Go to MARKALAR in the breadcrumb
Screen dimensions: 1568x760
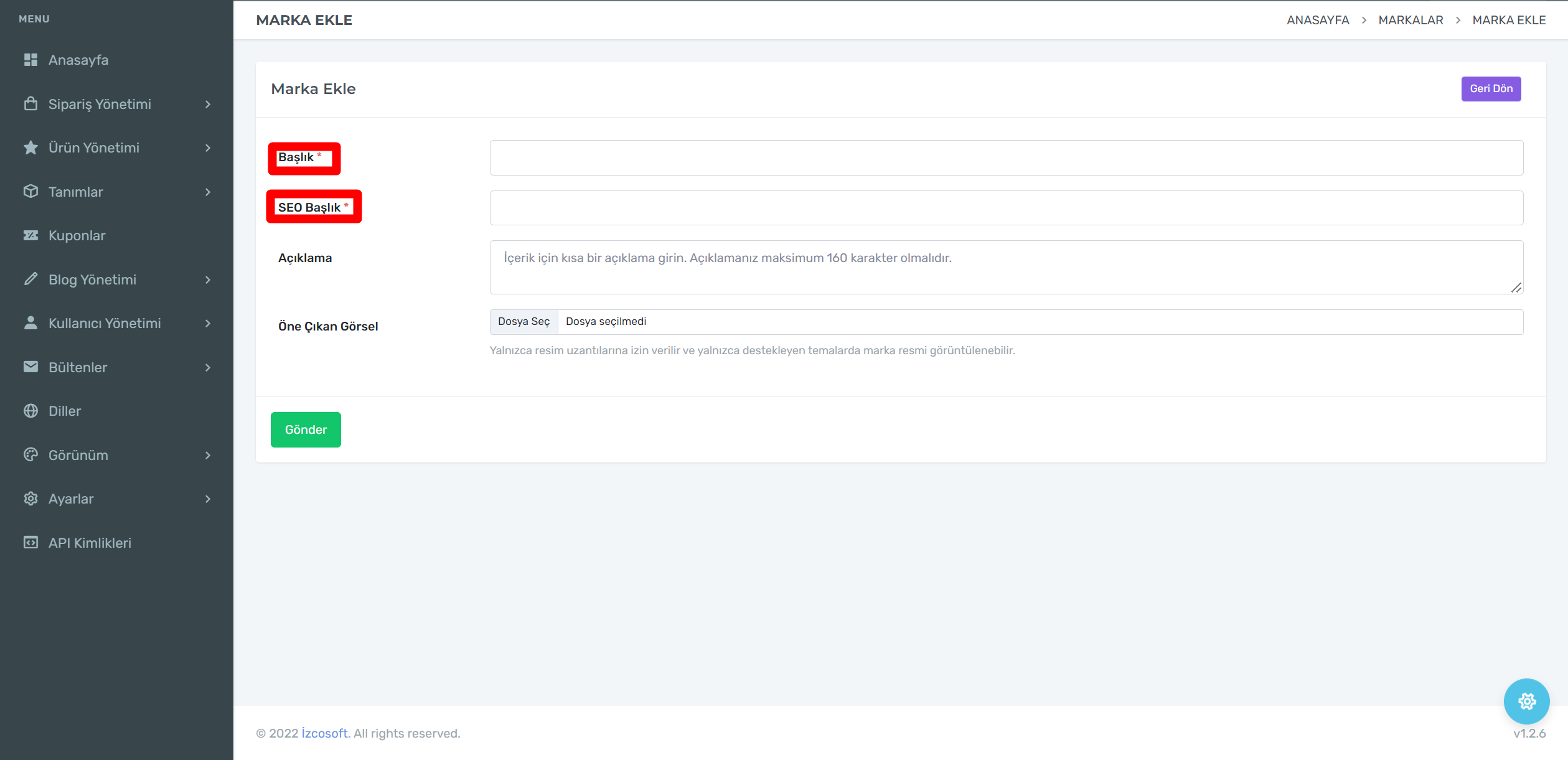coord(1411,20)
